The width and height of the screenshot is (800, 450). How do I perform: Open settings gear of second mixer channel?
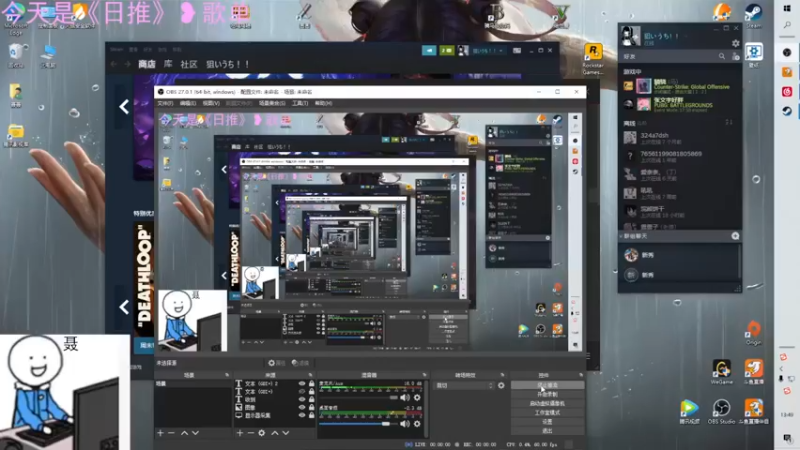(x=417, y=423)
